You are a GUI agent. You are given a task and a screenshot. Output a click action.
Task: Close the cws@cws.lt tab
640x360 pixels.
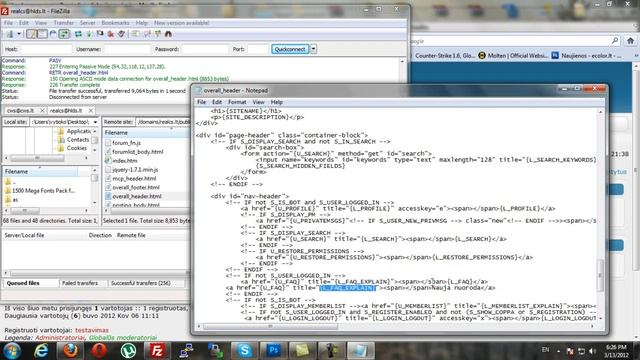click(x=42, y=111)
